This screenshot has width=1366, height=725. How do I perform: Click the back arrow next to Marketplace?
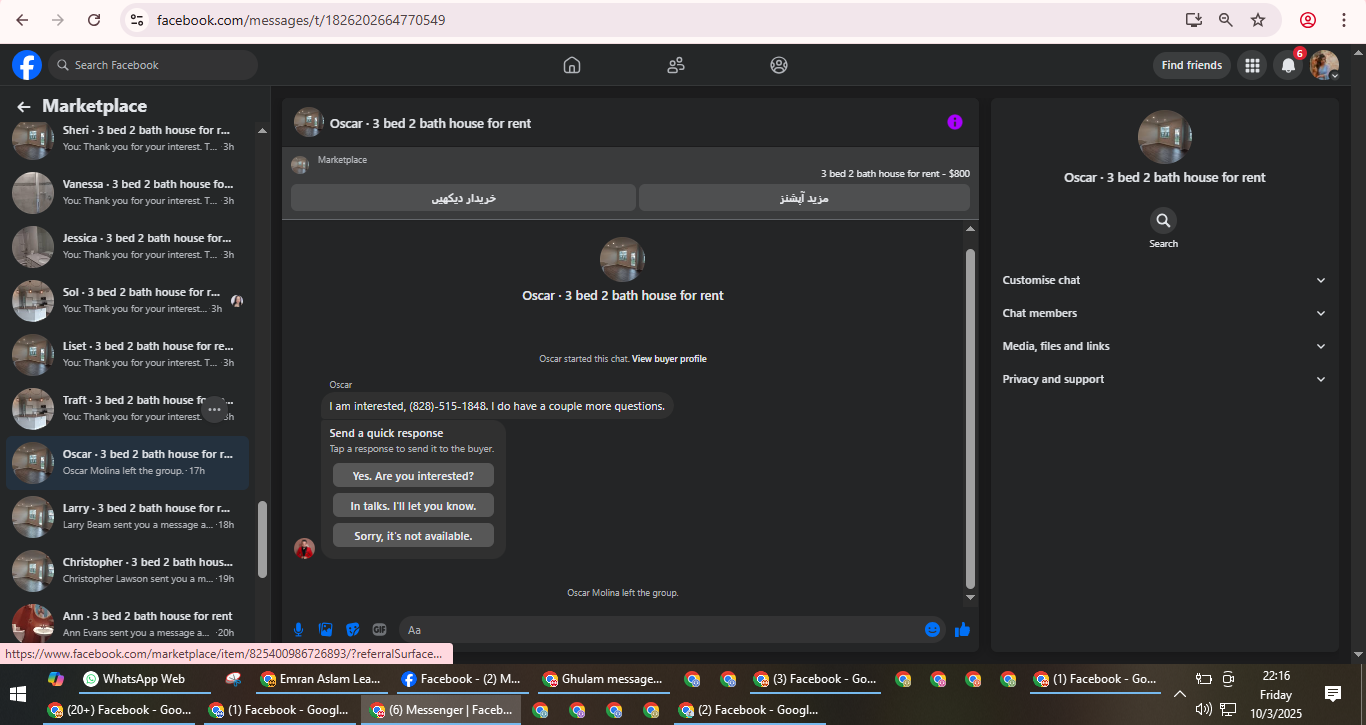click(x=24, y=107)
